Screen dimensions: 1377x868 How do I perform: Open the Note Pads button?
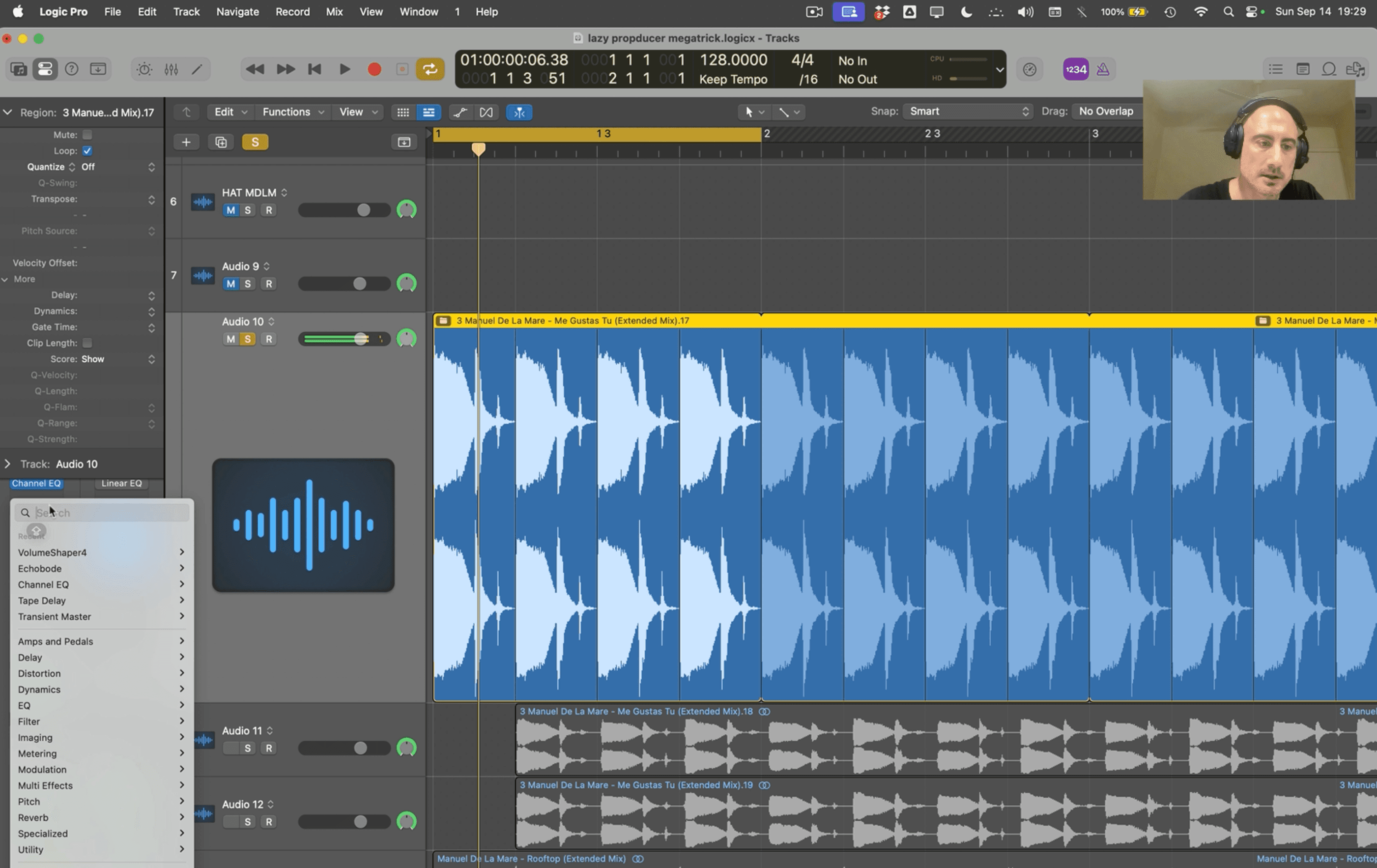1303,69
